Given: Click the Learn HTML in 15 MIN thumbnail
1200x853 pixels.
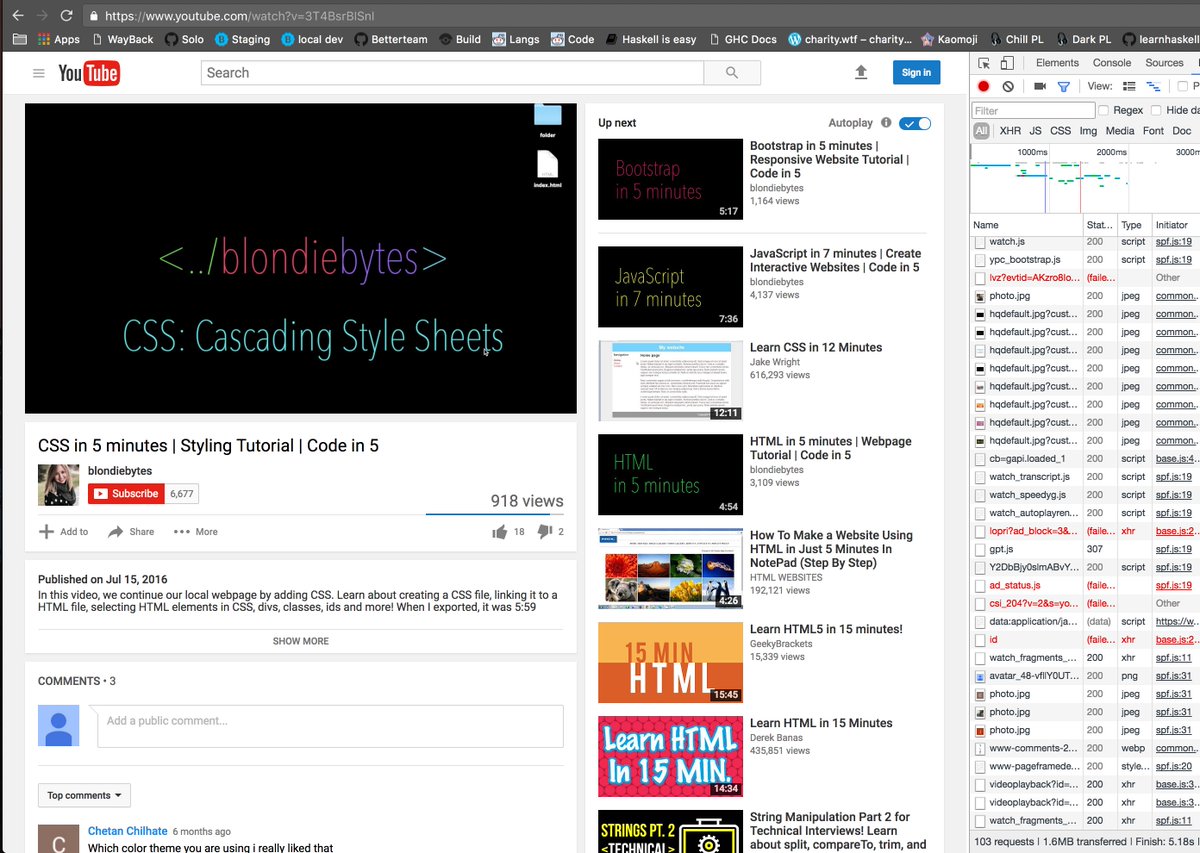Looking at the screenshot, I should tap(670, 757).
